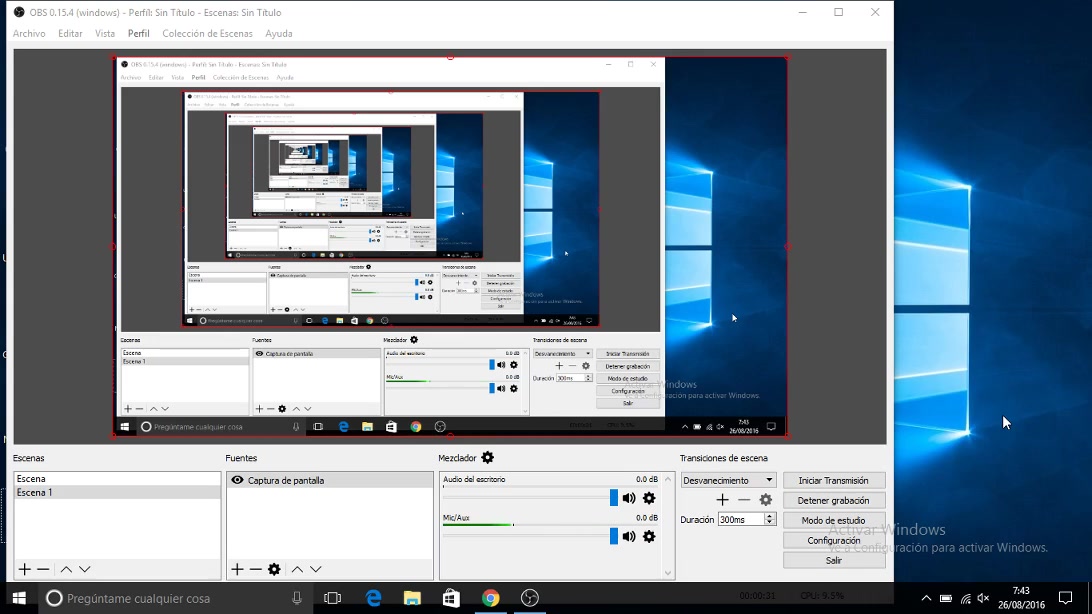This screenshot has width=1092, height=614.
Task: Click Detener grabación button
Action: (833, 500)
